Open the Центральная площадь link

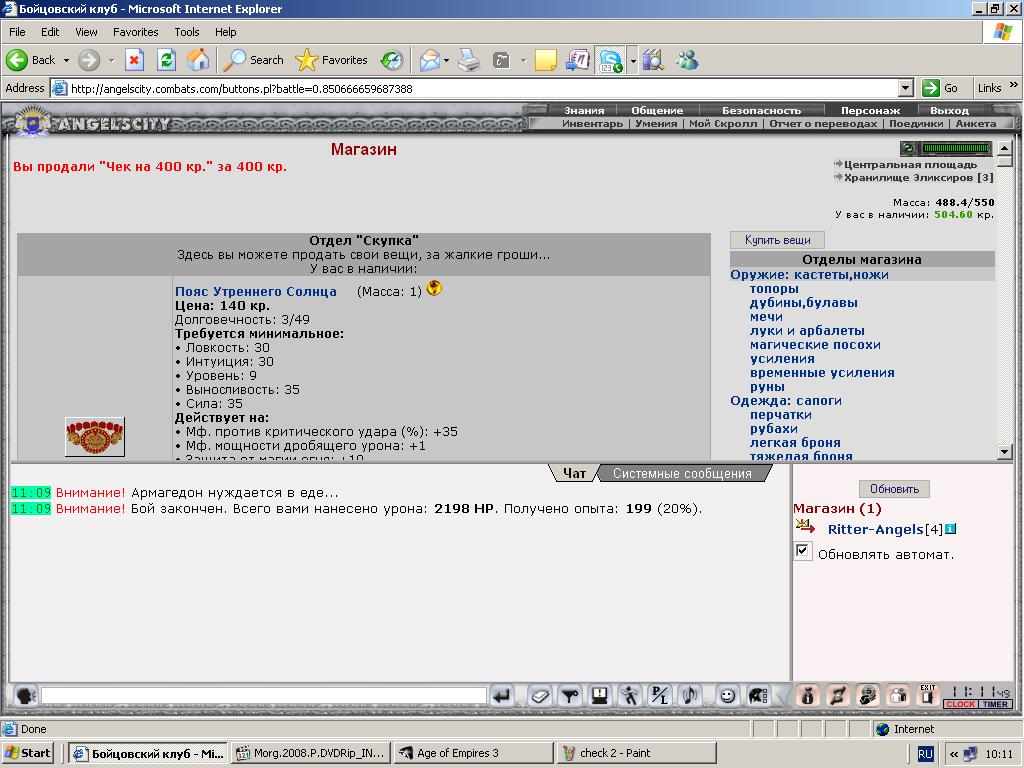click(x=910, y=165)
